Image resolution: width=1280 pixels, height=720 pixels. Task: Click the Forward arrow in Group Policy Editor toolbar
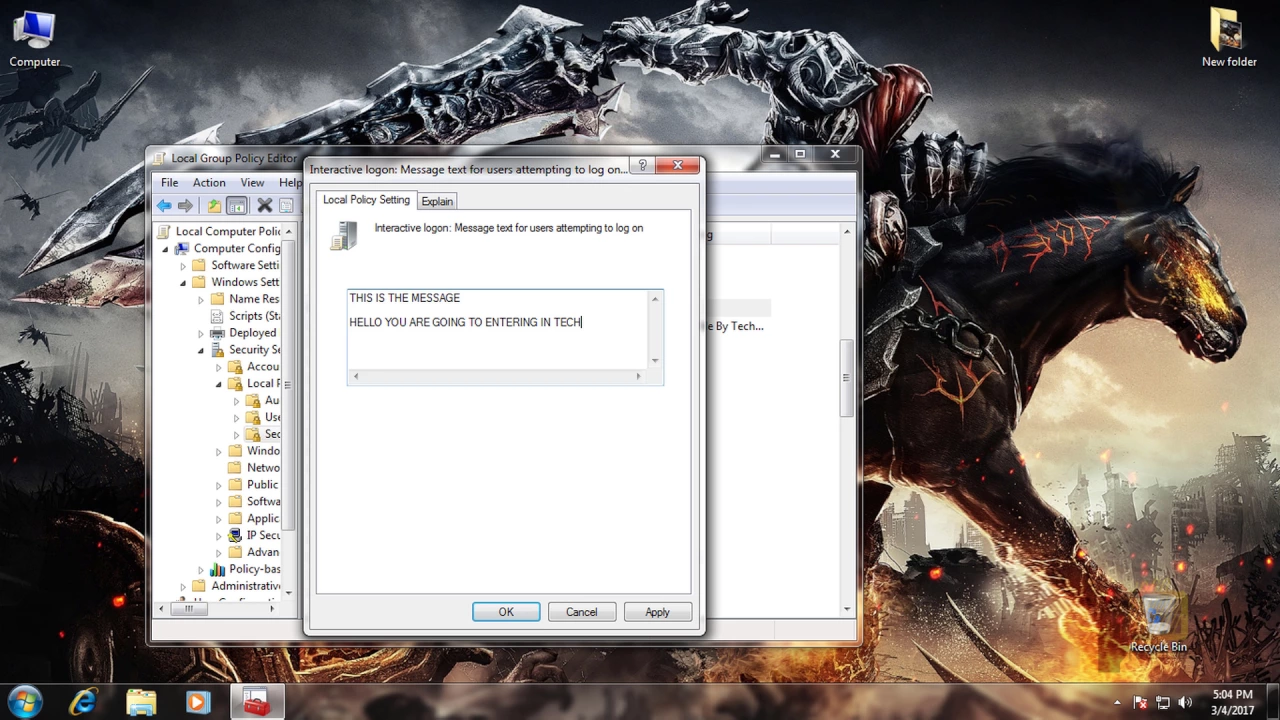pyautogui.click(x=185, y=206)
